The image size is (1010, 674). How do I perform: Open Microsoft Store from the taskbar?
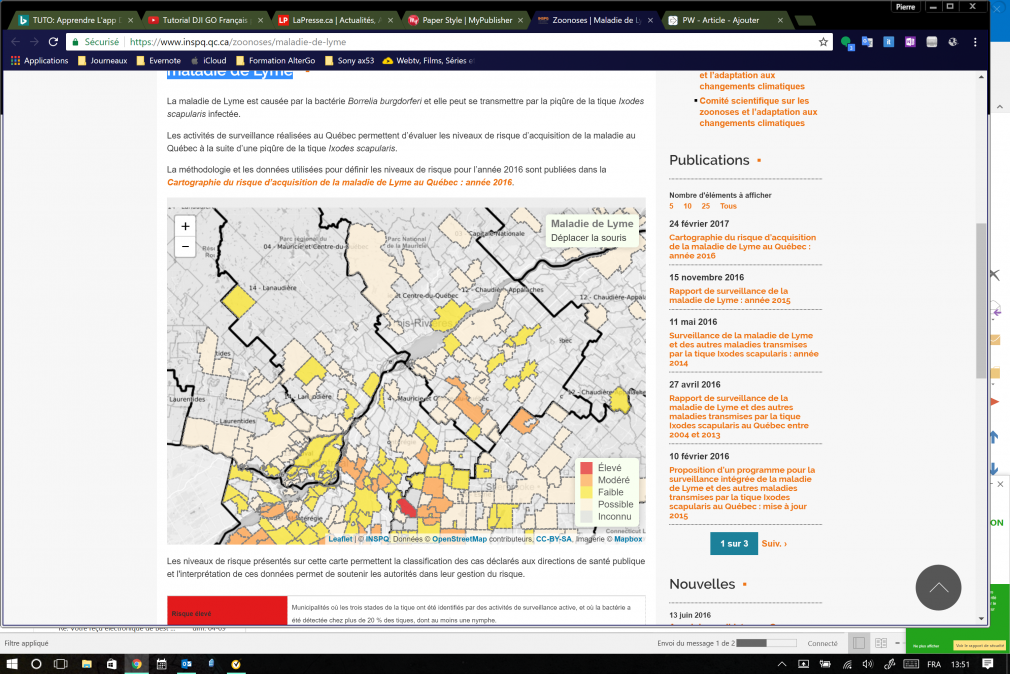click(111, 664)
